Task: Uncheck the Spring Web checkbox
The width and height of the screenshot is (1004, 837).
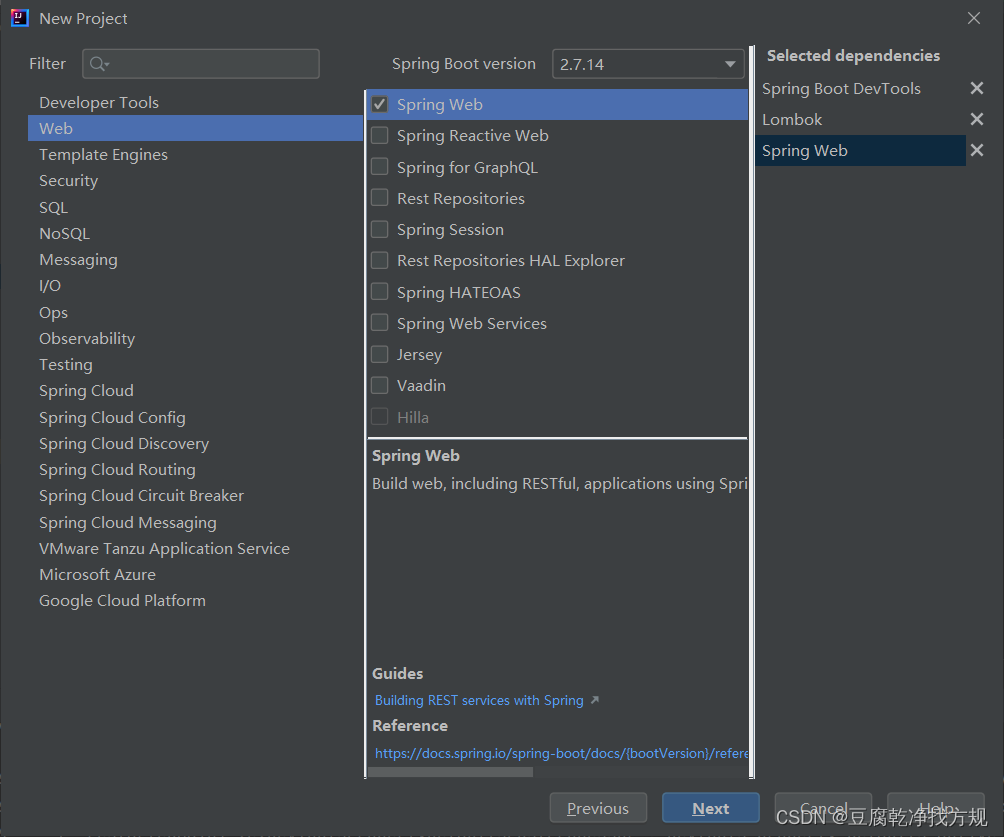Action: [x=380, y=104]
